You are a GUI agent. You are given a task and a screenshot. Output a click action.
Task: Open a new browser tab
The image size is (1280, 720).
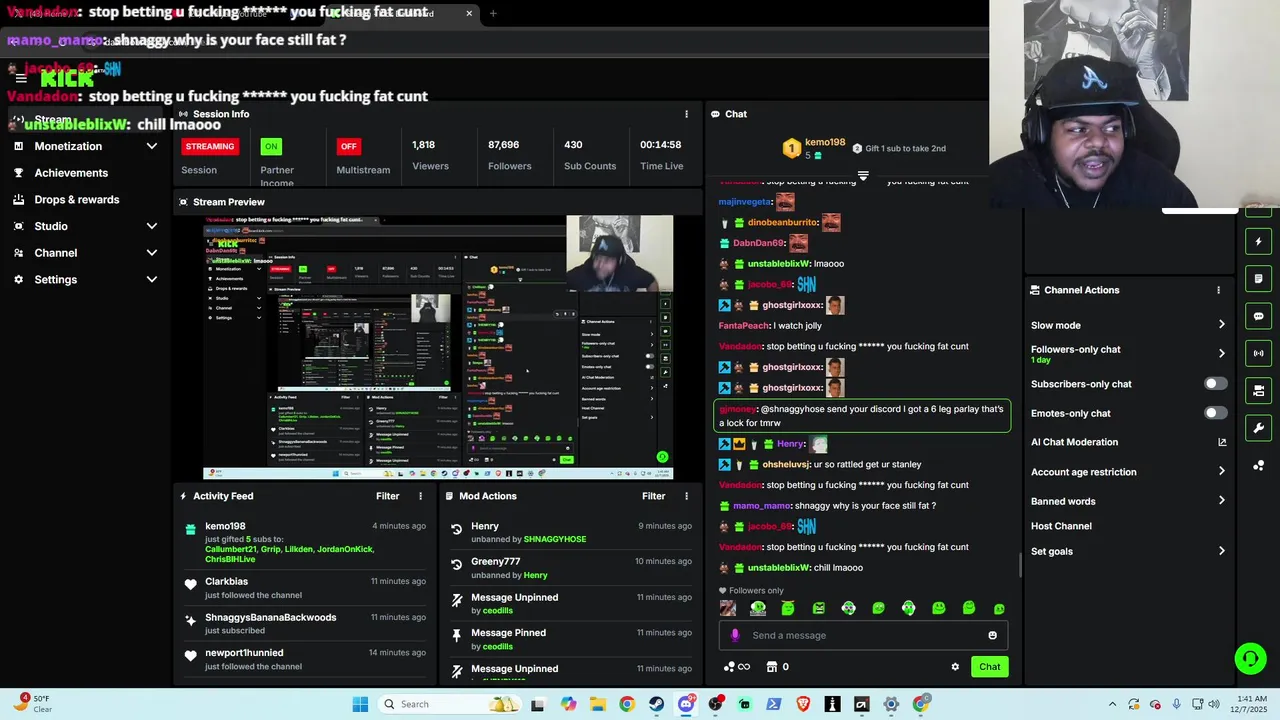[493, 13]
